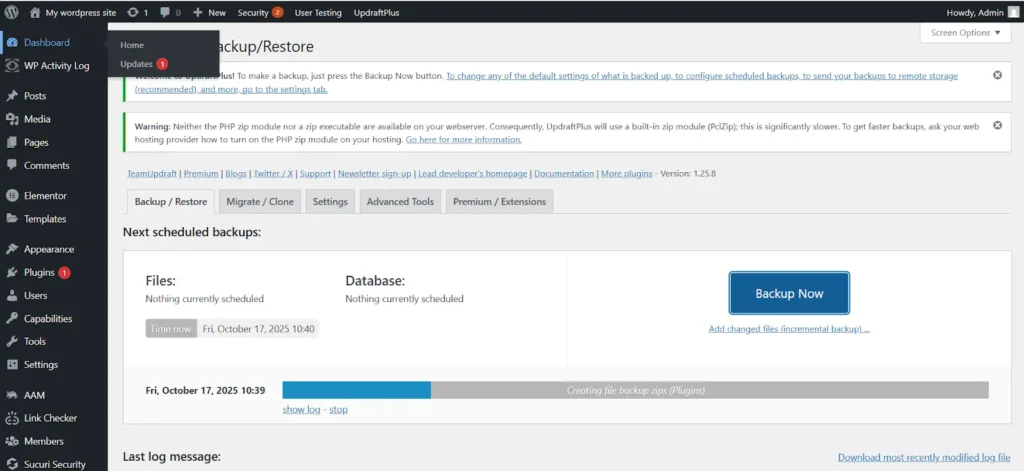Click the Members icon in sidebar

tap(12, 441)
